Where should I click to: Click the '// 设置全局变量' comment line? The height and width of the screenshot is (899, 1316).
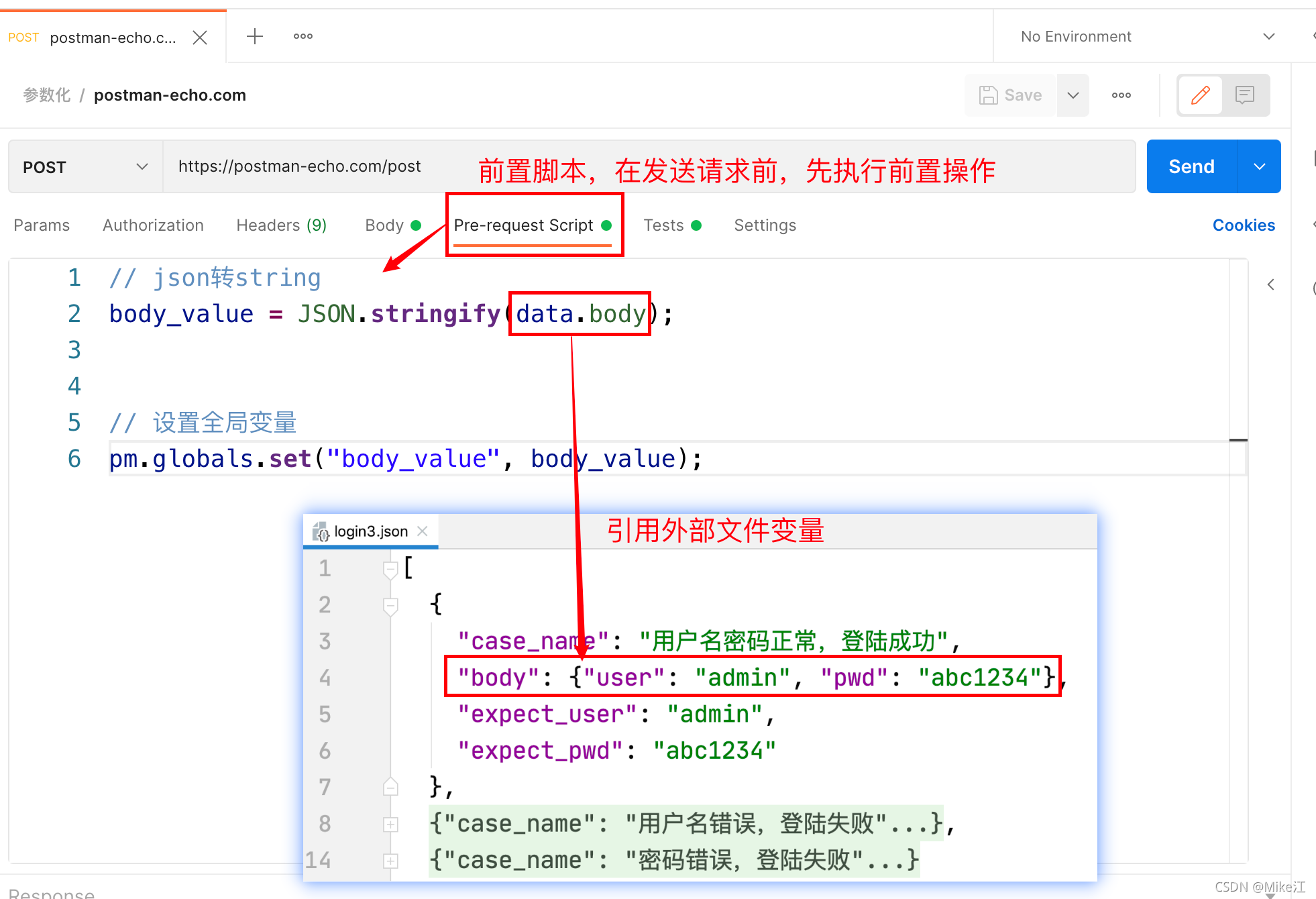point(203,423)
